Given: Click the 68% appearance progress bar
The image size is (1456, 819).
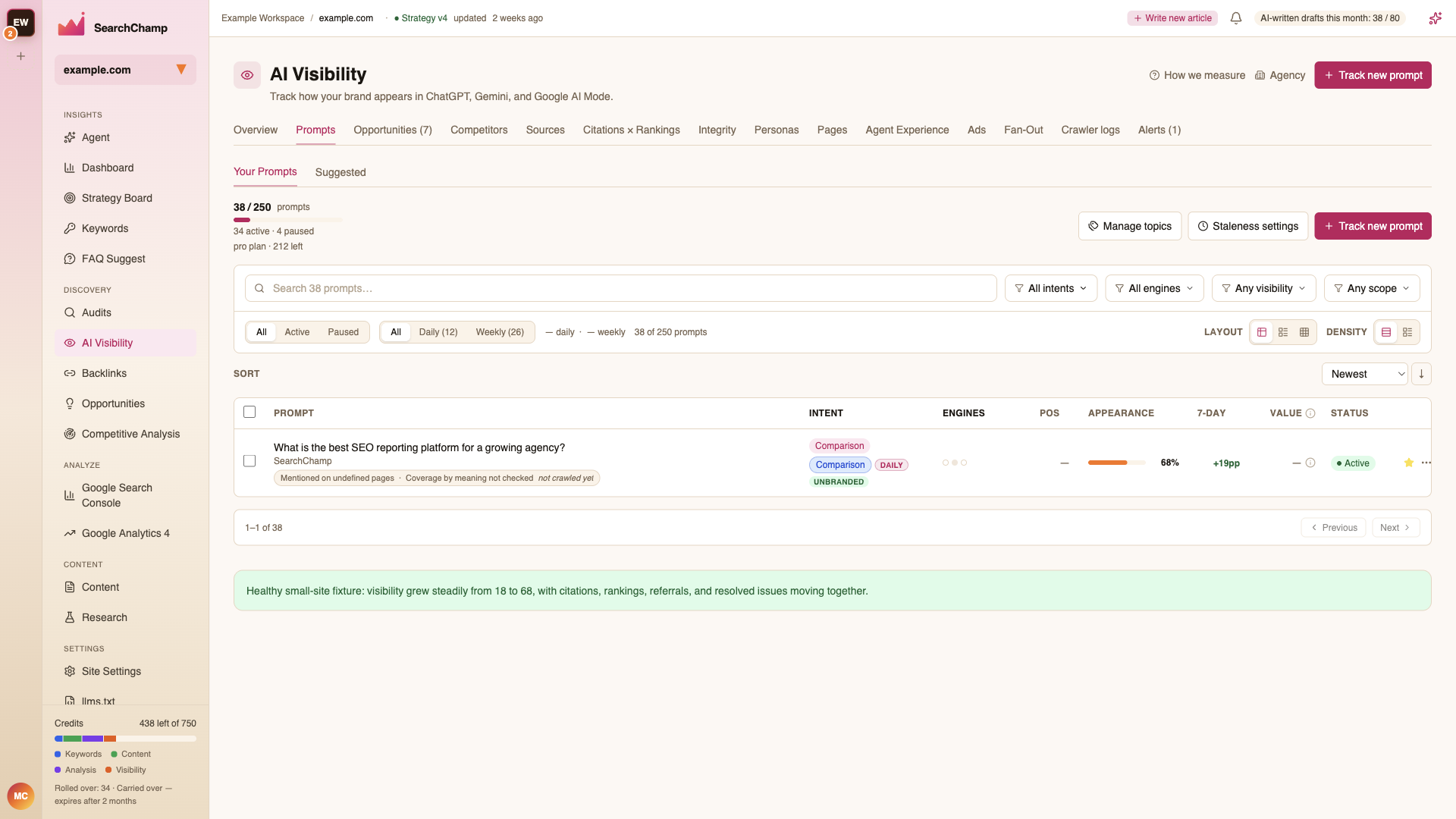Looking at the screenshot, I should 1116,463.
